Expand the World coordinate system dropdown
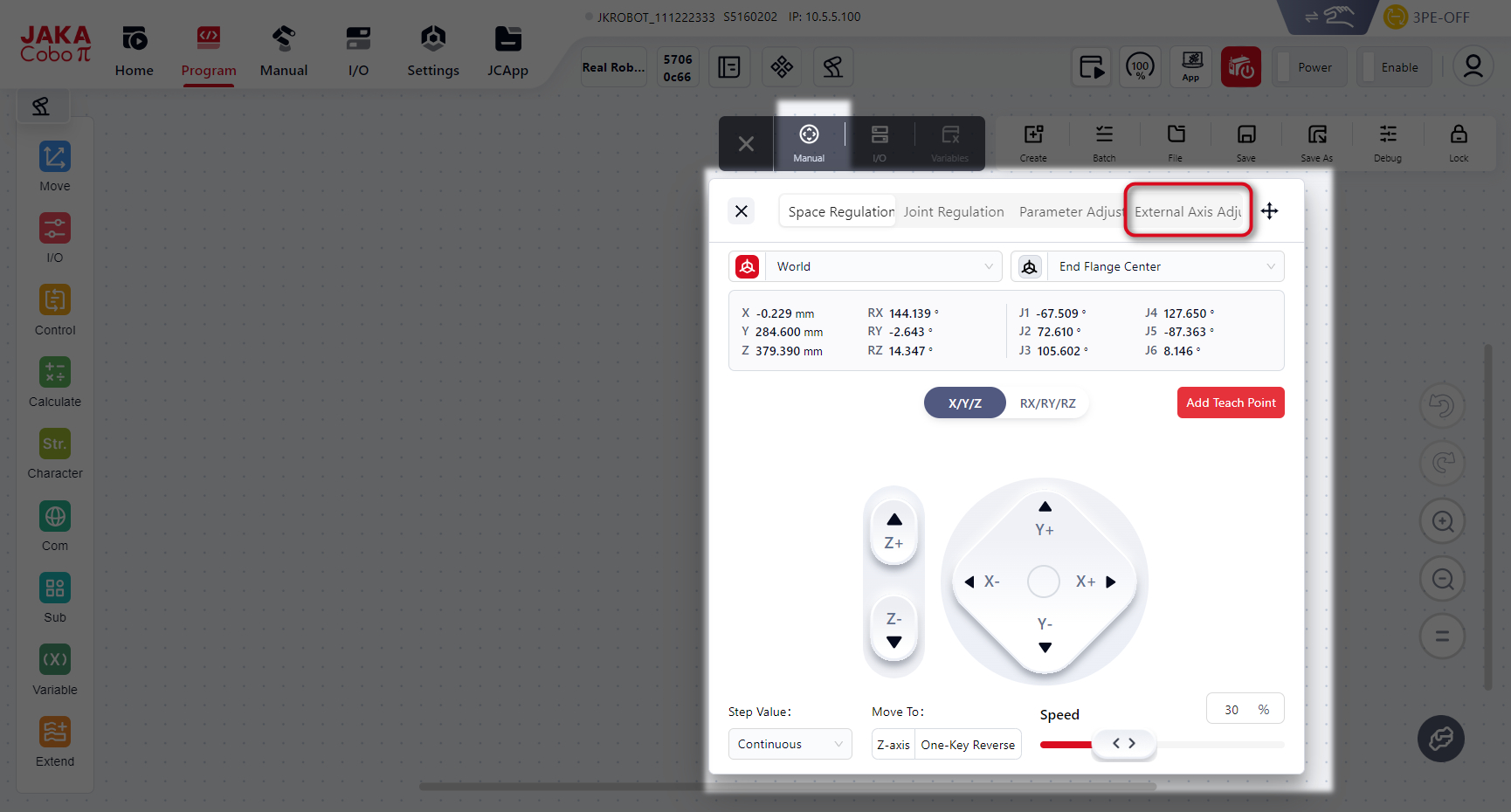Screen dimensions: 1511x812 click(882, 266)
